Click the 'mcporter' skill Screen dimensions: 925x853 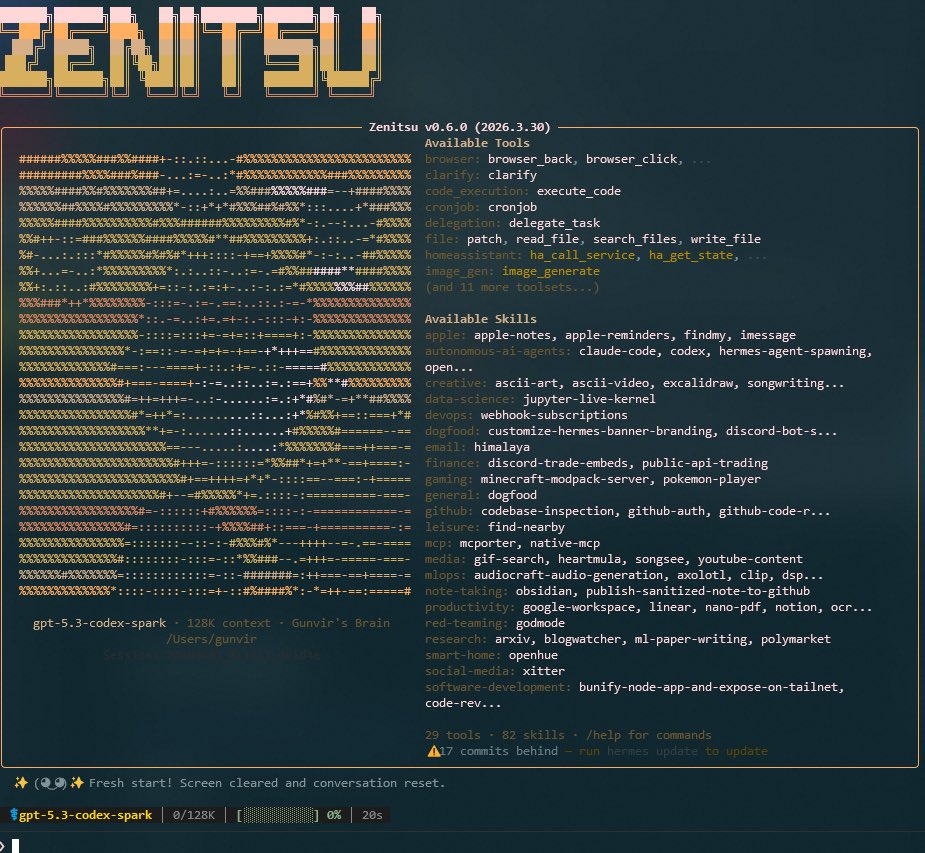click(x=487, y=543)
